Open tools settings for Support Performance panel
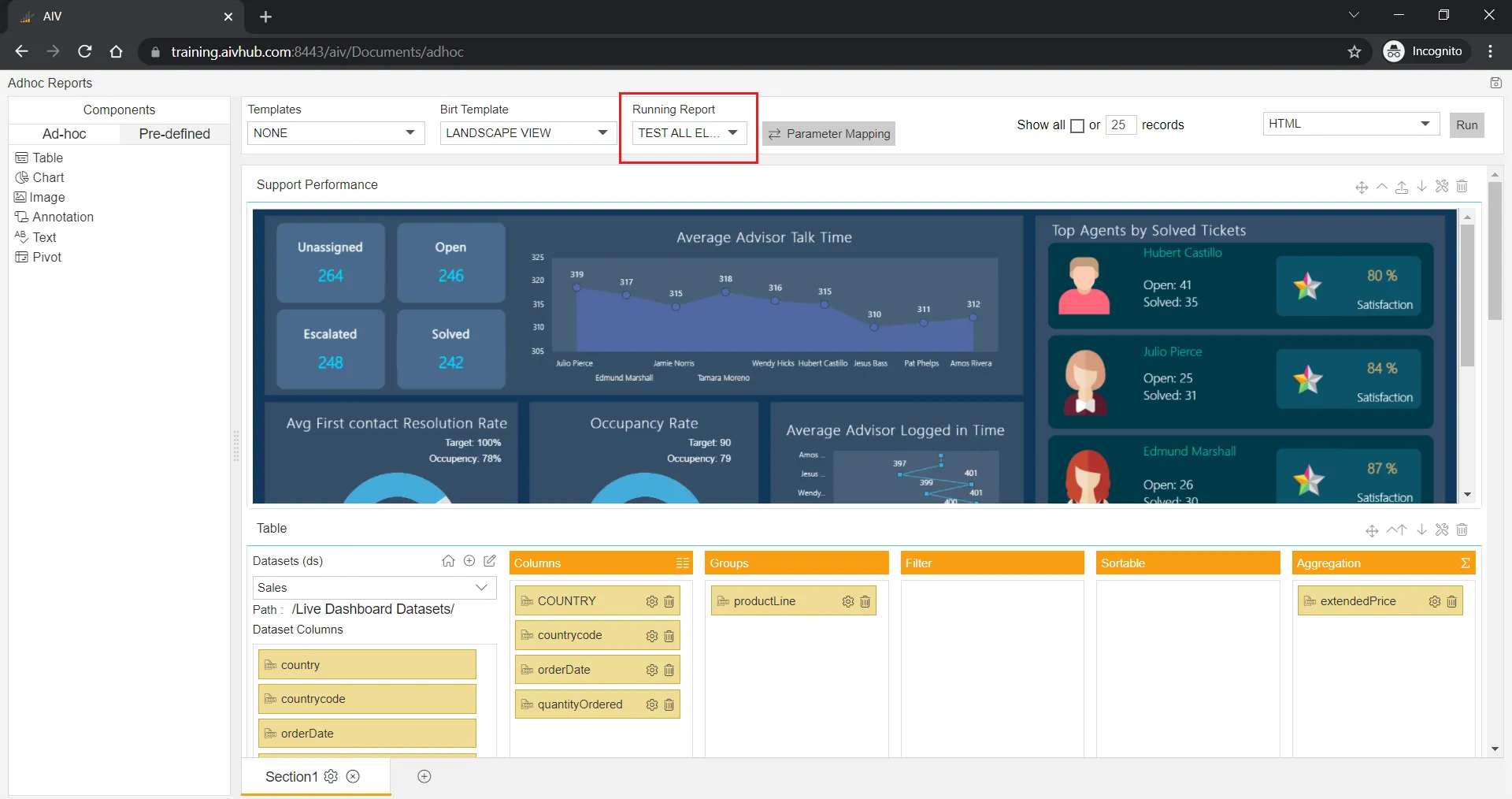 [x=1442, y=187]
